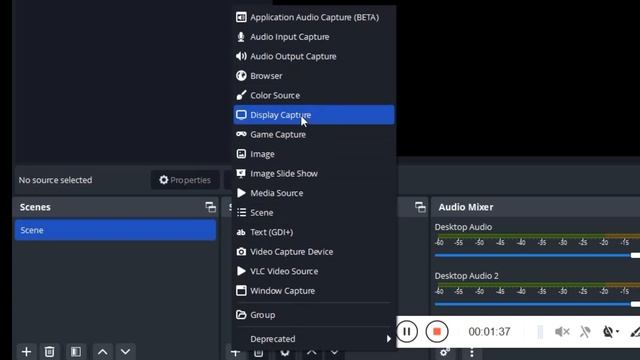The image size is (640, 360).
Task: Click the recording timer 00:01:37
Action: [489, 332]
